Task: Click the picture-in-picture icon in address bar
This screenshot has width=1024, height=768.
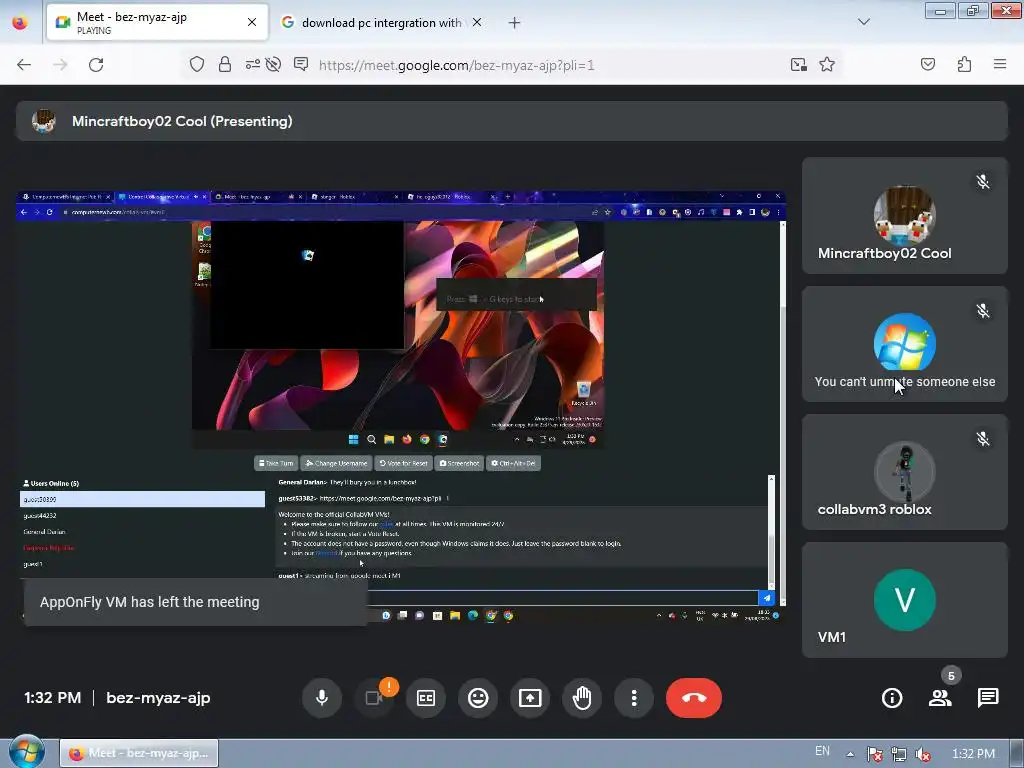Action: (x=798, y=64)
